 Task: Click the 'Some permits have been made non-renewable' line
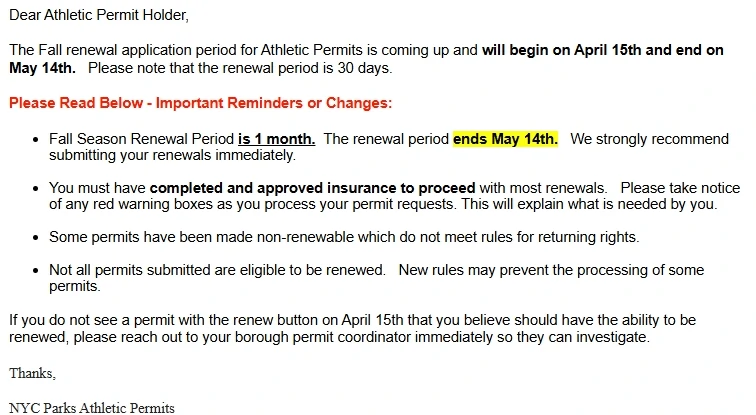(x=344, y=237)
